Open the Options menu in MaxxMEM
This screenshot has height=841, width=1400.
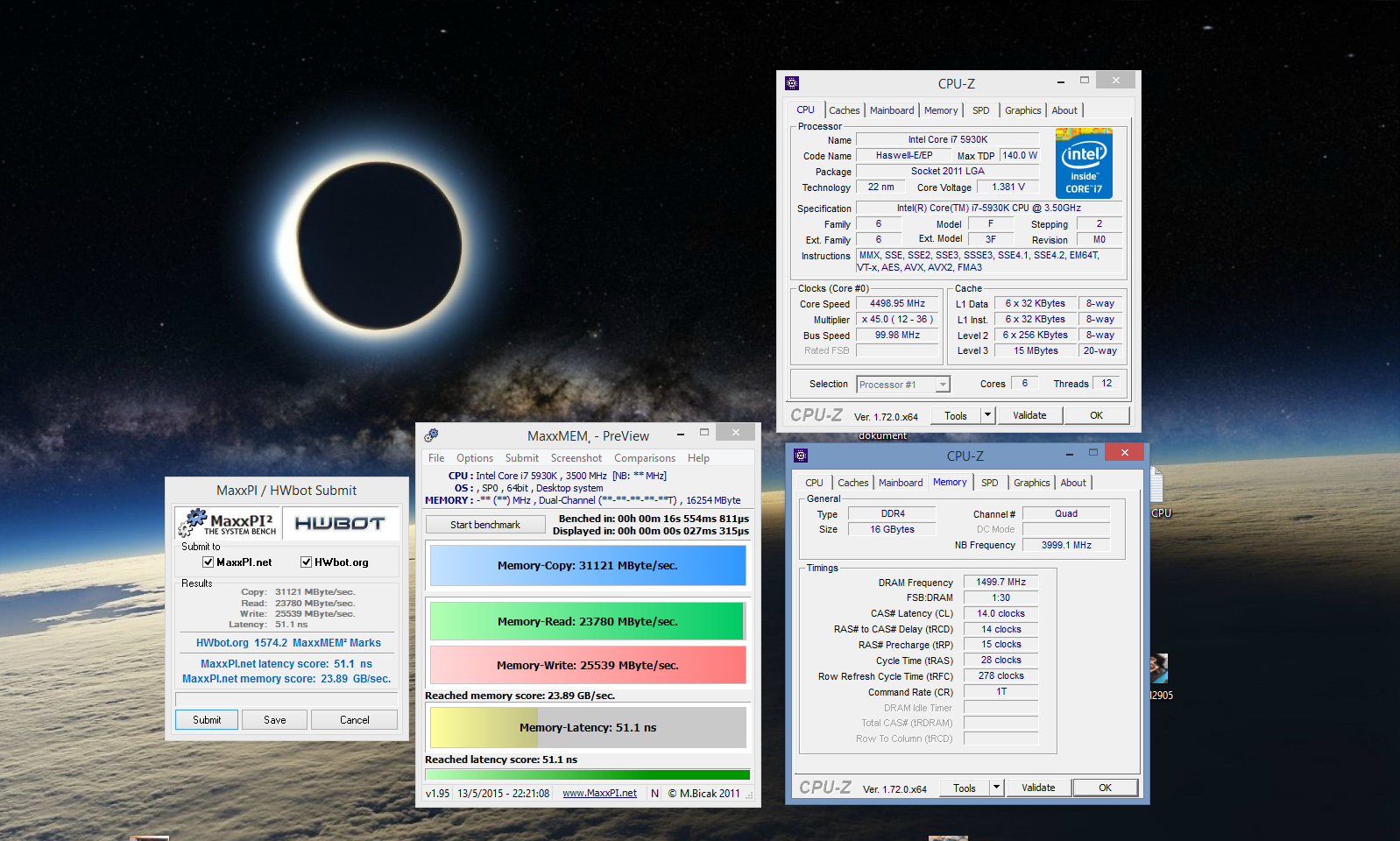point(475,458)
